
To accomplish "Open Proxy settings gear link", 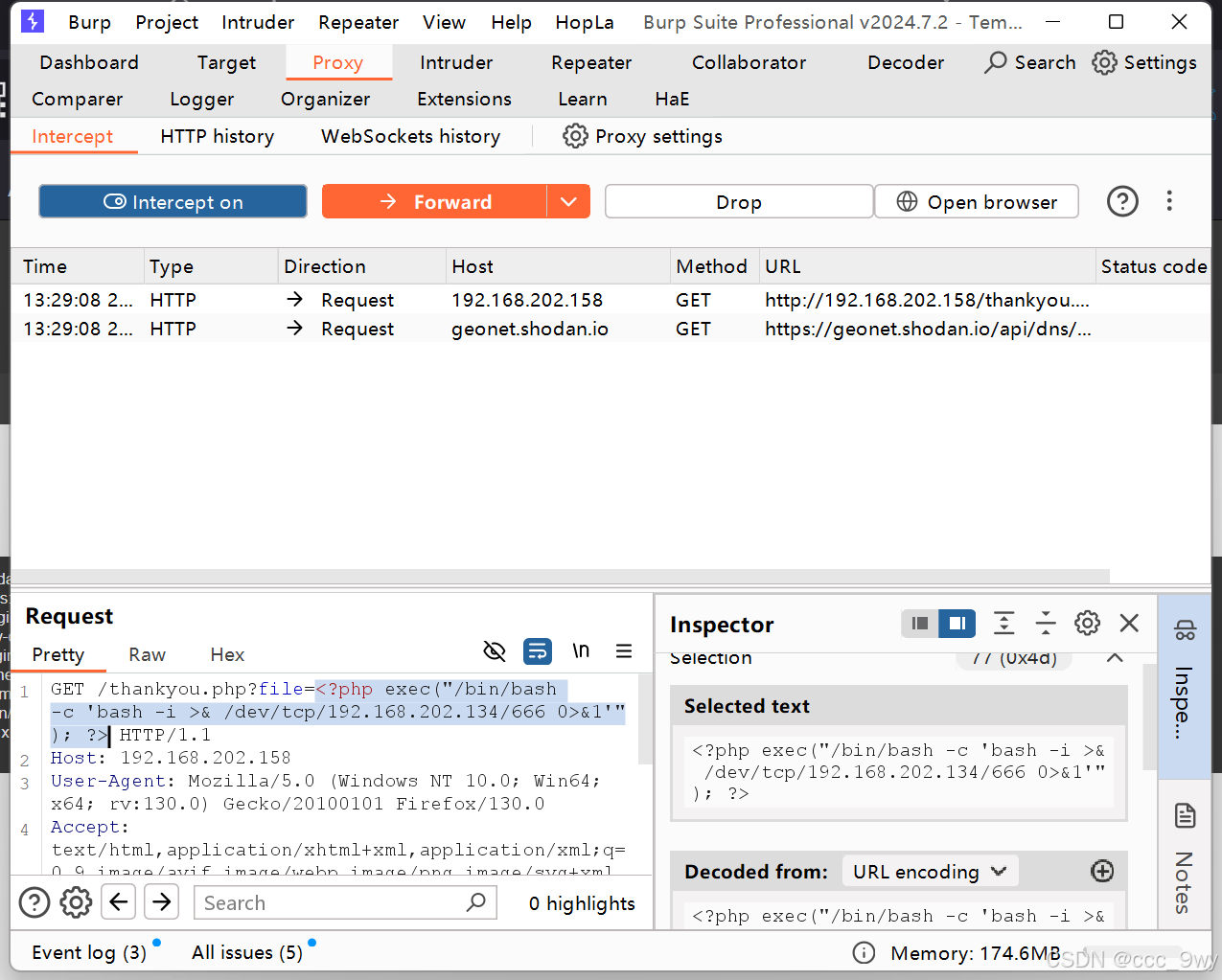I will point(642,136).
